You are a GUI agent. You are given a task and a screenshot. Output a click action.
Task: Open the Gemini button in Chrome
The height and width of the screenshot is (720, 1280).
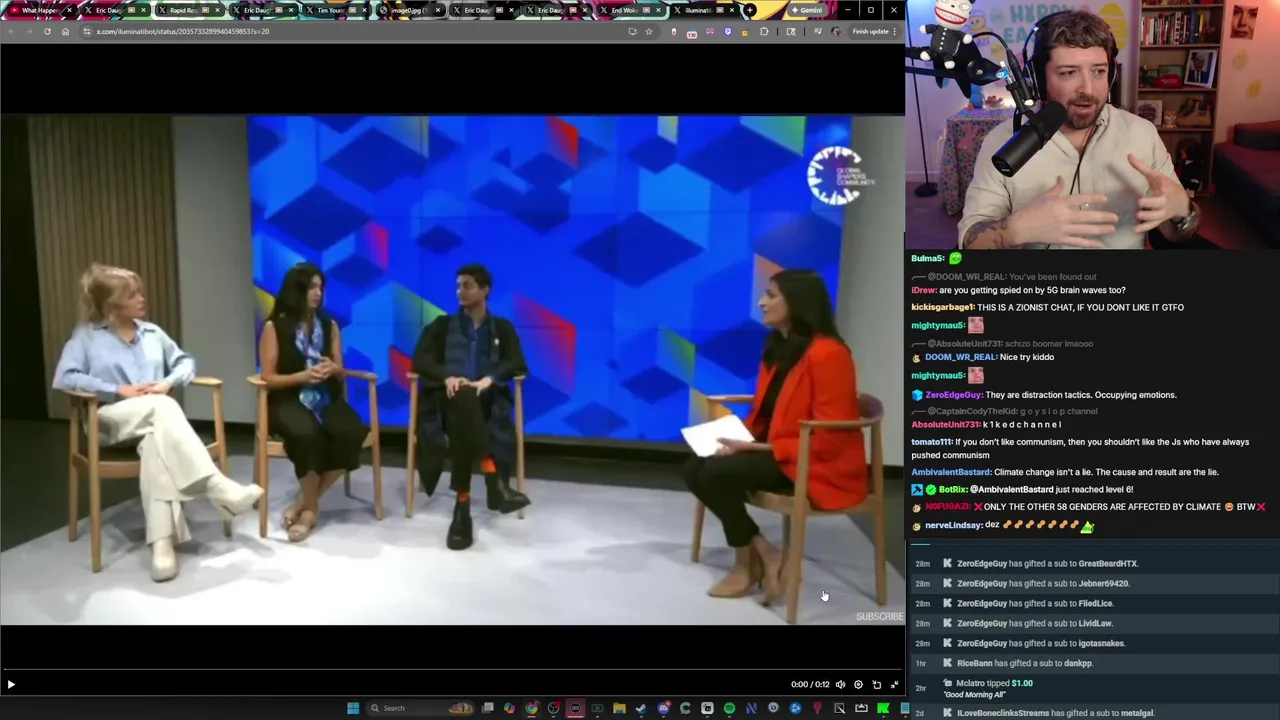click(x=806, y=10)
